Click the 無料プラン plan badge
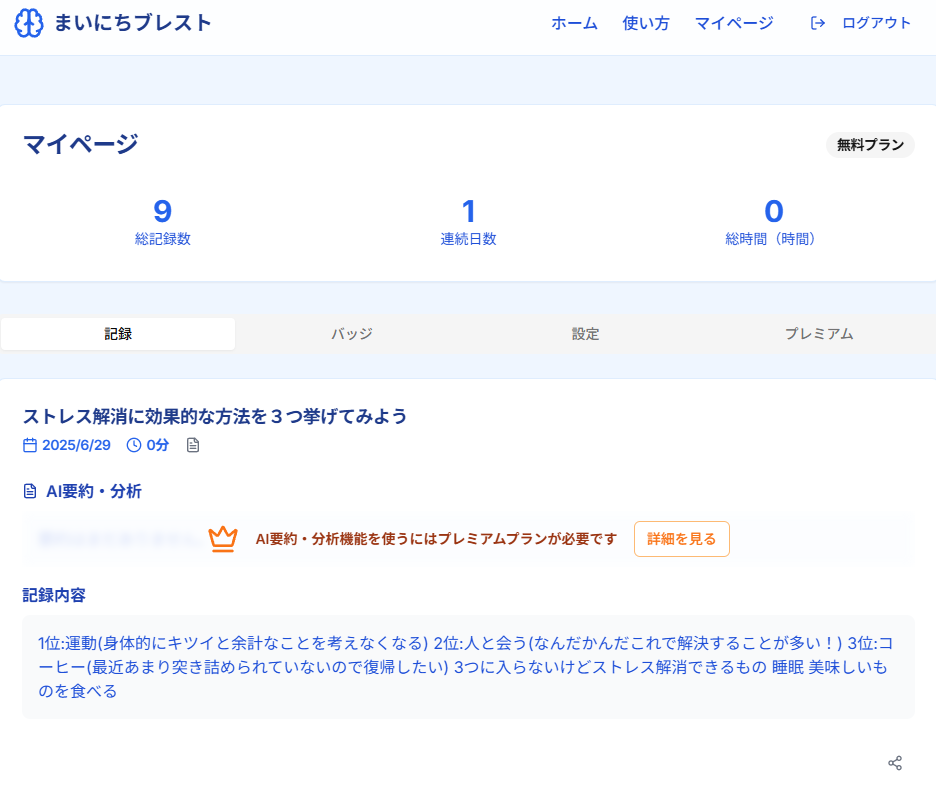936x796 pixels. pos(870,145)
